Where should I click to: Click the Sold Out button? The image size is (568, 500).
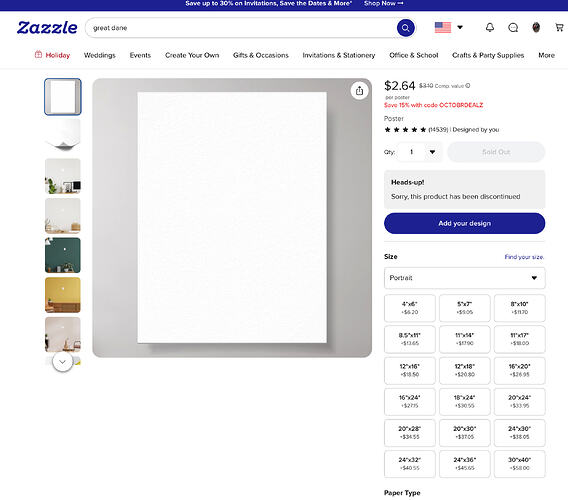pos(496,152)
